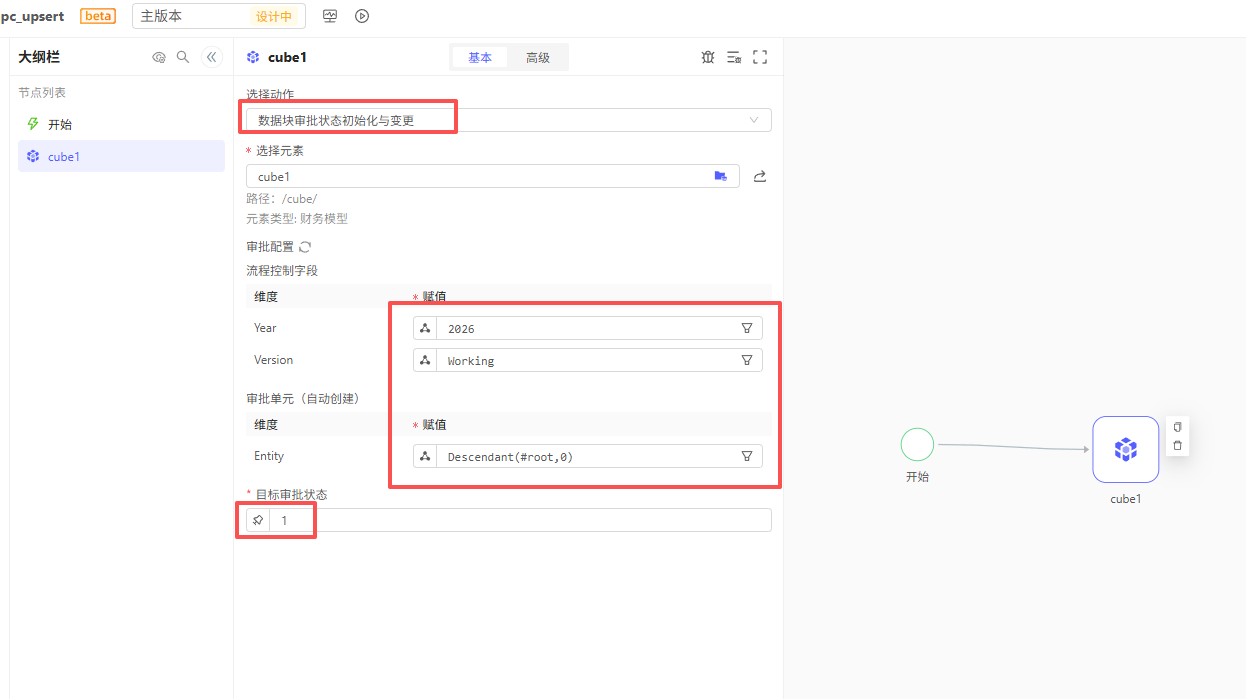Enter fullscreen mode for the cube1 panel
Screen dimensions: 1246x699
coord(760,57)
